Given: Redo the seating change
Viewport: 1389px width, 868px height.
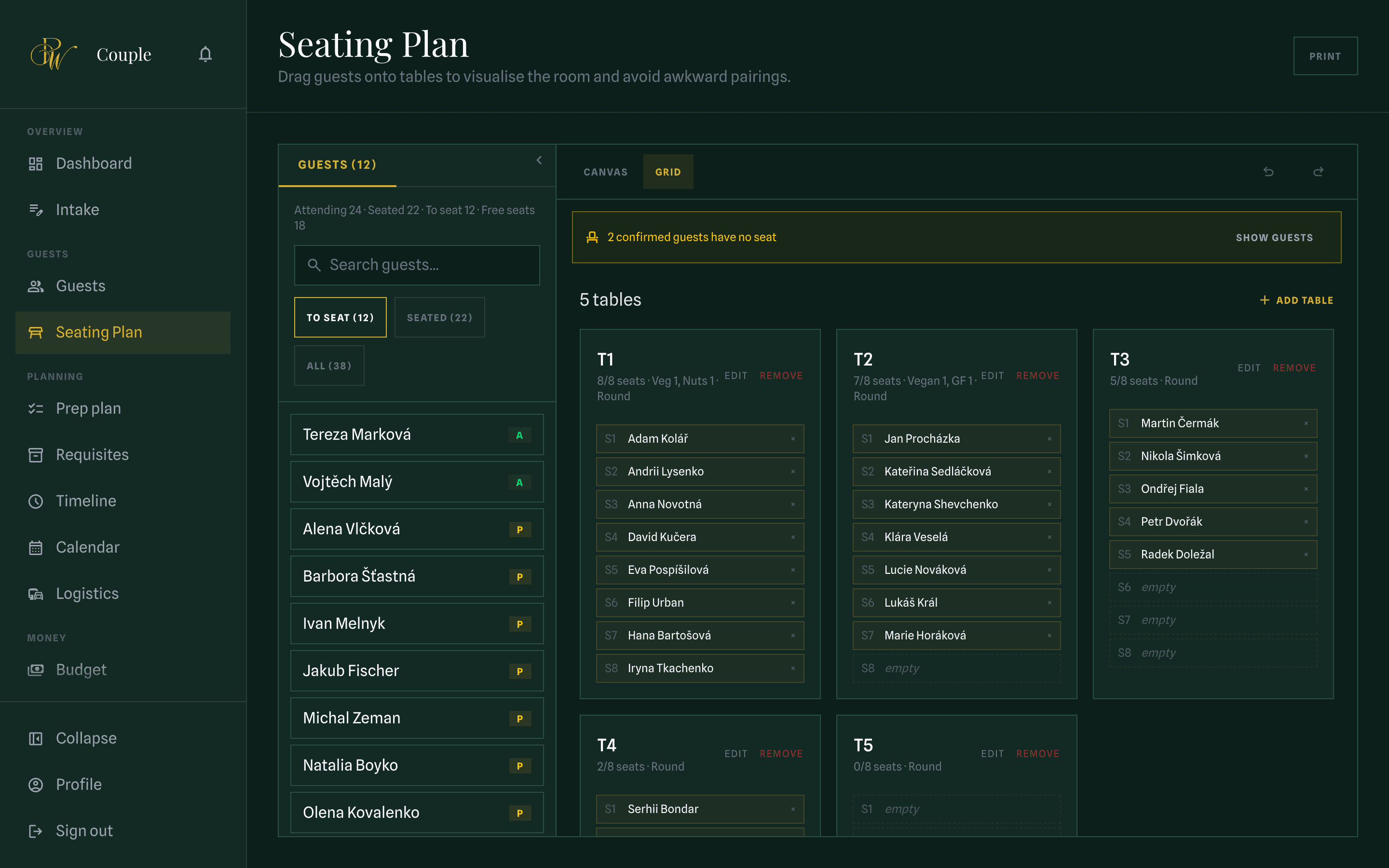Looking at the screenshot, I should (1319, 172).
